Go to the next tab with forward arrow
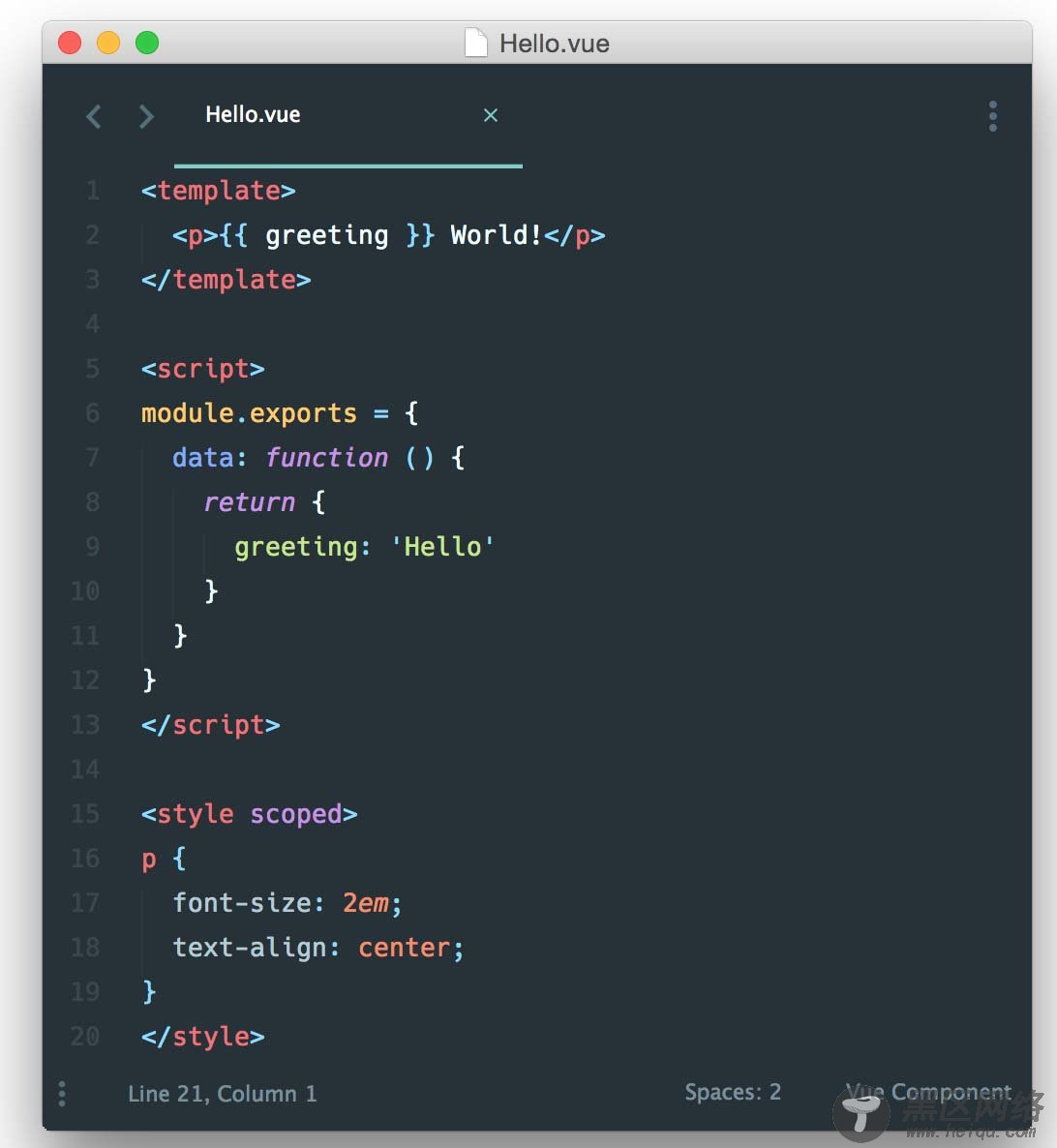This screenshot has height=1148, width=1057. 146,117
